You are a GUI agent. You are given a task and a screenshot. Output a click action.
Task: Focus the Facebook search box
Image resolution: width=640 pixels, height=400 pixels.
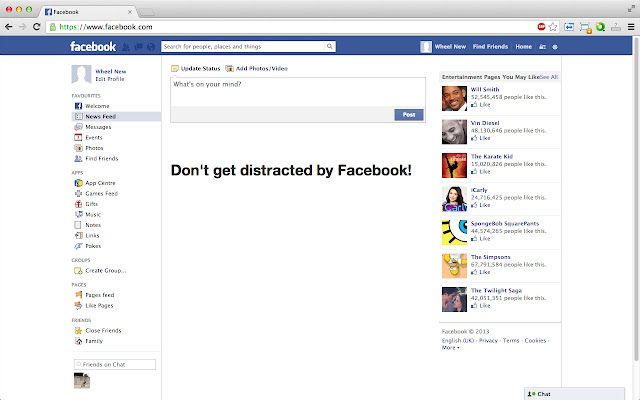tap(244, 47)
